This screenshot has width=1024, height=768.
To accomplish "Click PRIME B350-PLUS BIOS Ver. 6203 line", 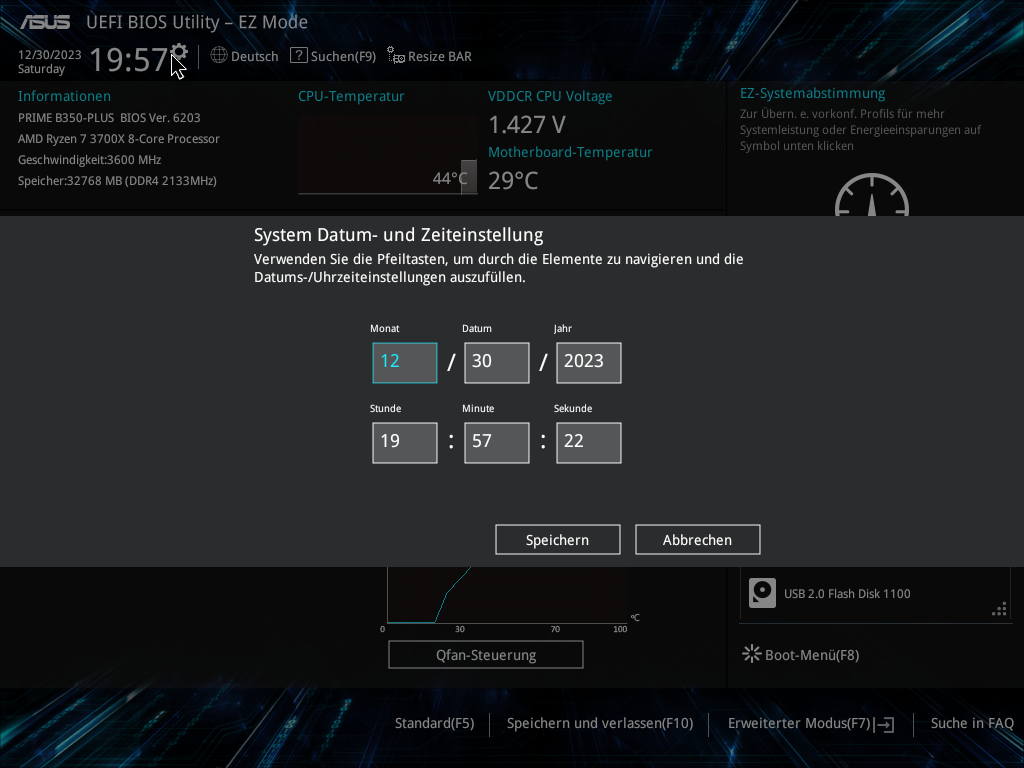I will pos(109,118).
